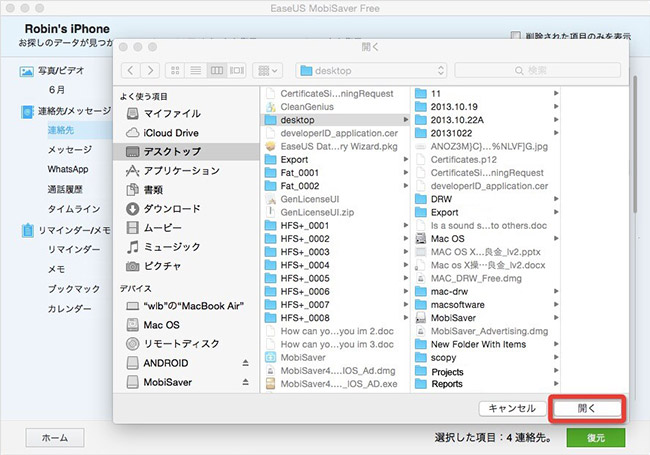Select the desktop folder in middle column
The image size is (650, 455).
point(335,120)
